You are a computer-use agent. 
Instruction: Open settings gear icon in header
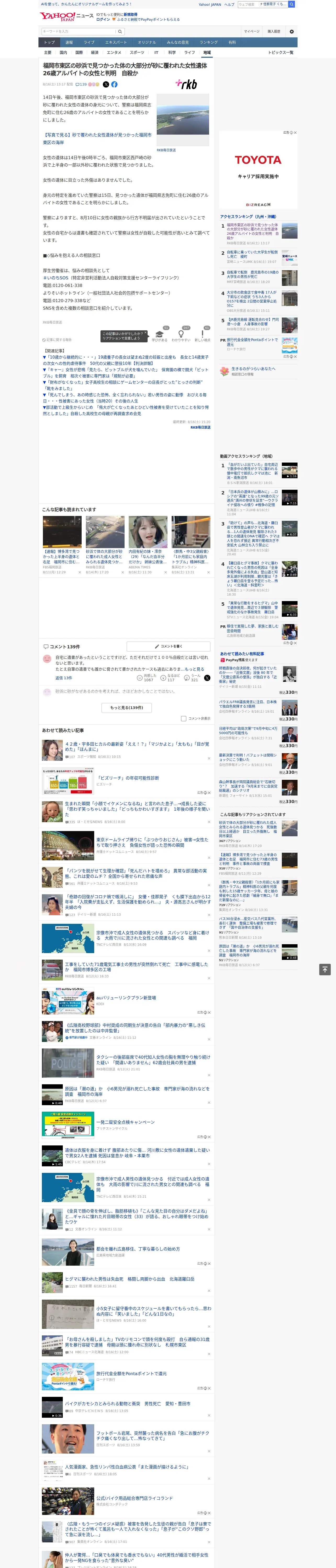pyautogui.click(x=292, y=32)
